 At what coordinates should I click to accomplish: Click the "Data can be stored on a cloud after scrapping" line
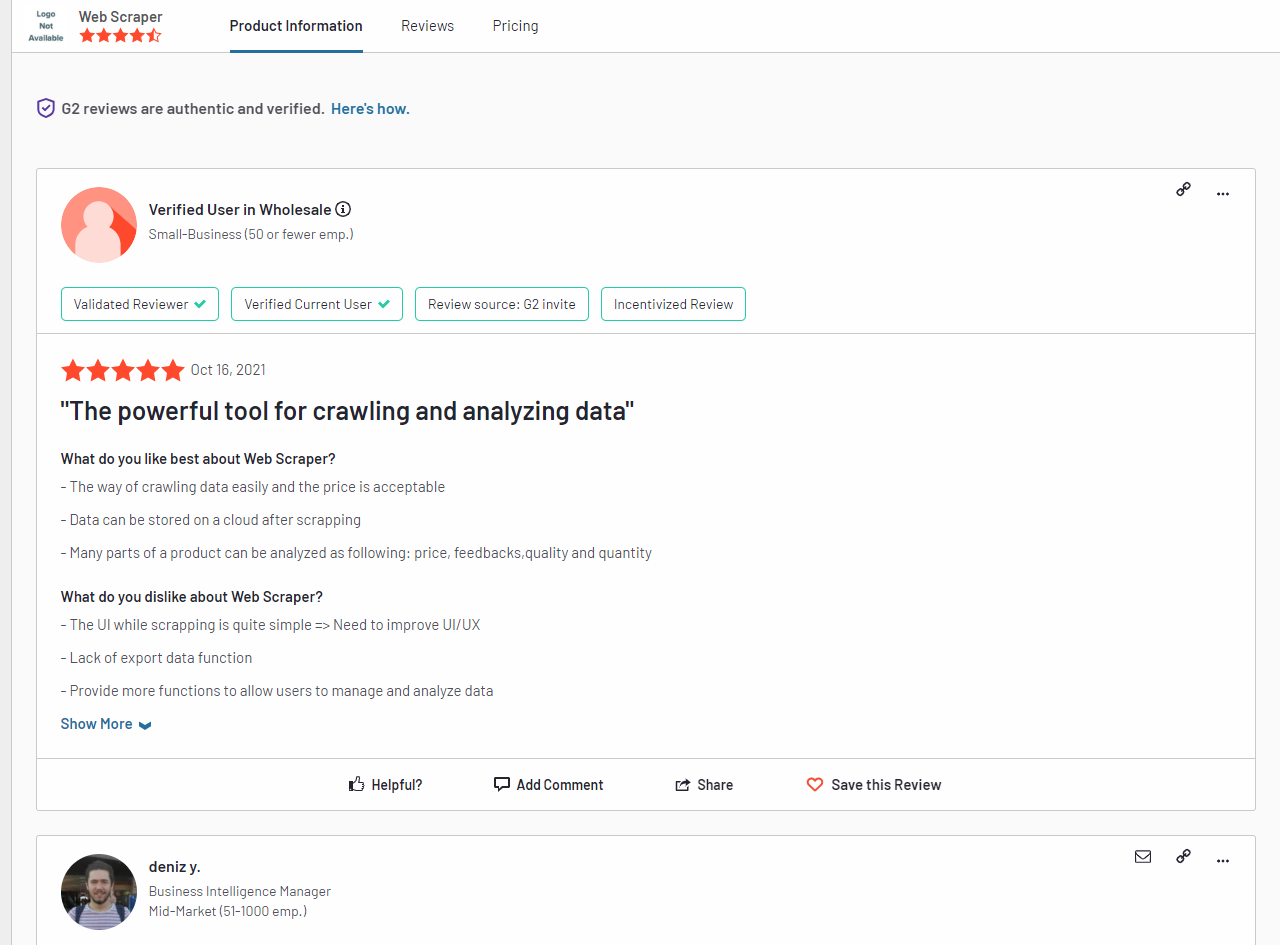211,520
